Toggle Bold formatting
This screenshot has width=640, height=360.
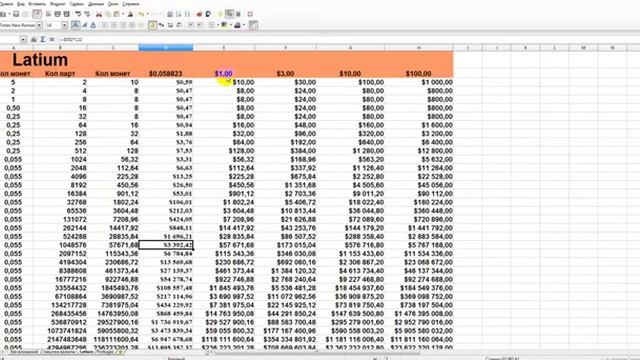[76, 25]
